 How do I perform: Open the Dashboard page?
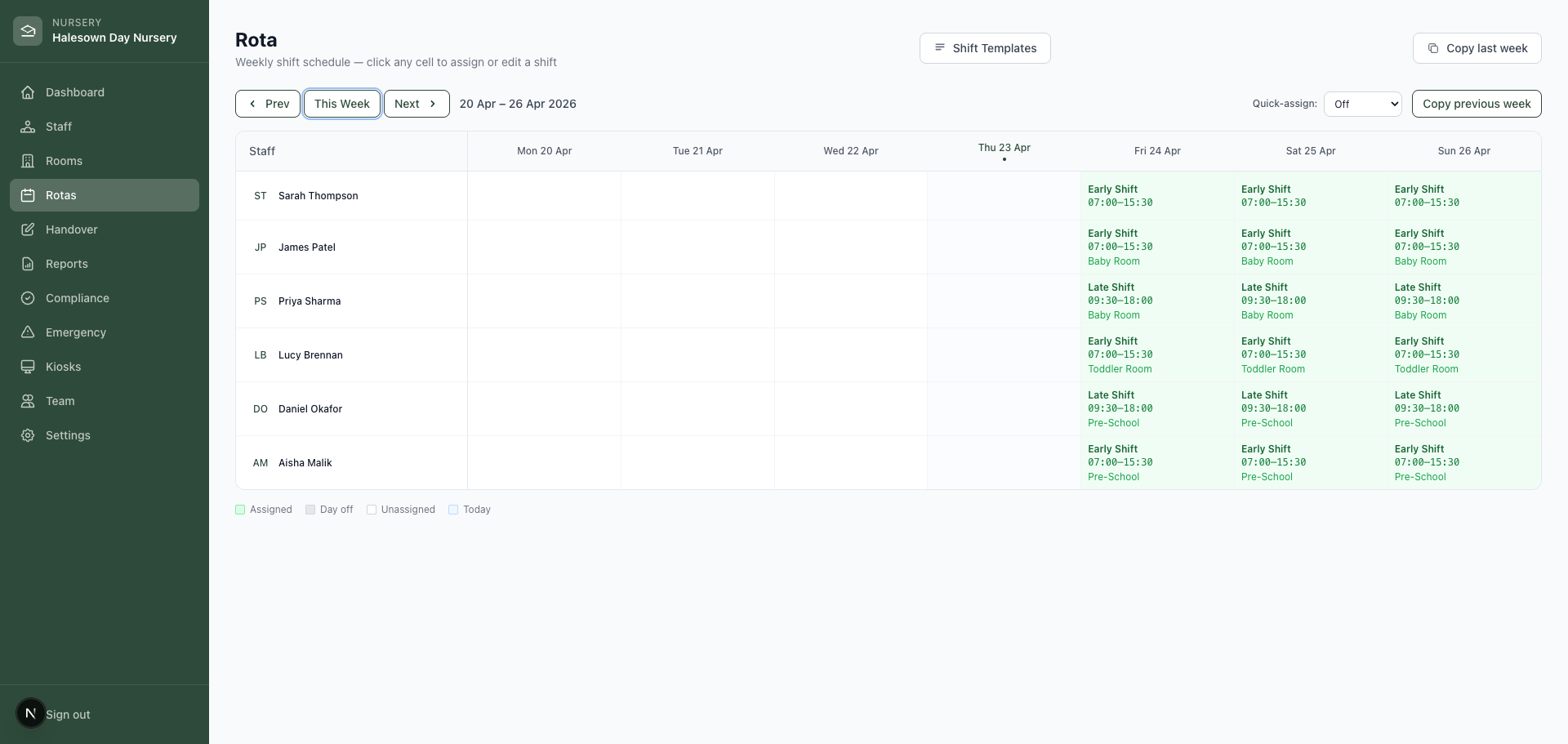pos(105,92)
